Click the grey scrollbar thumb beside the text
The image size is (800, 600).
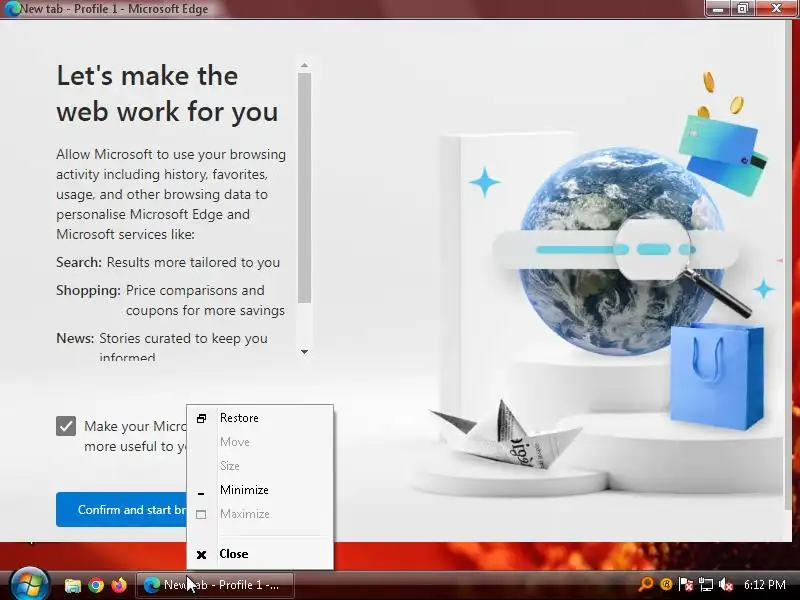[305, 188]
